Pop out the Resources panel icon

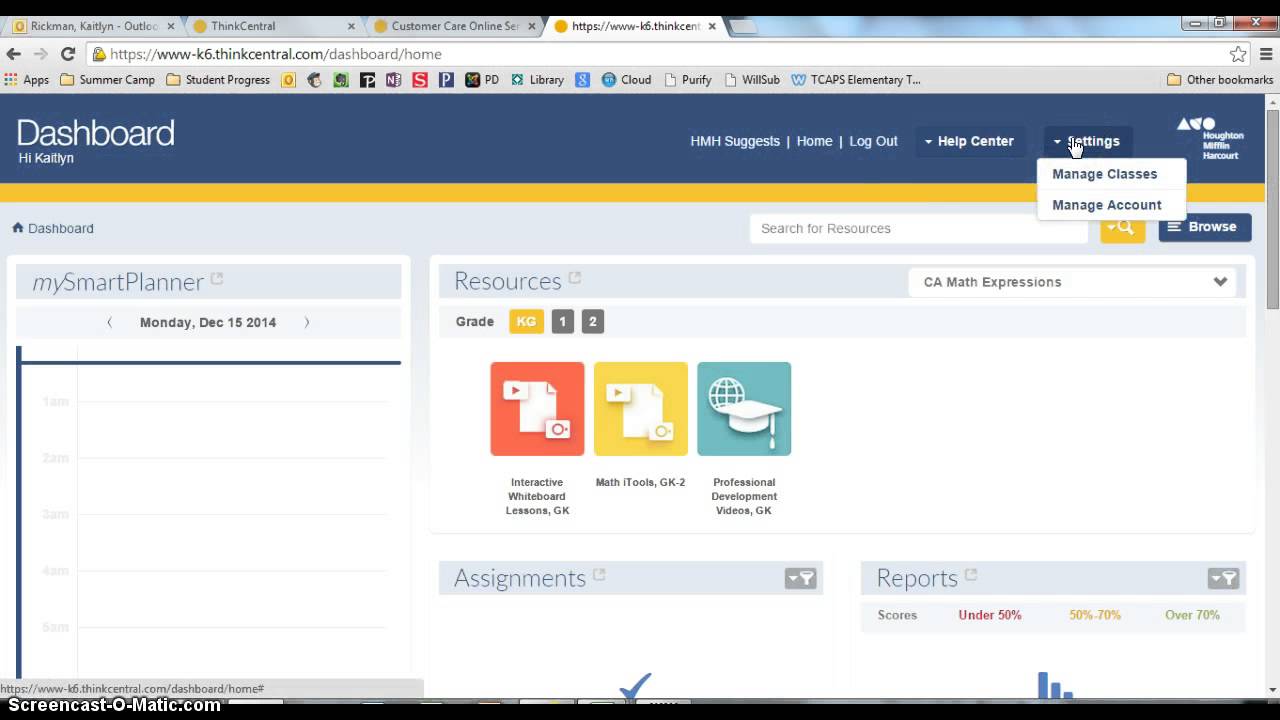[575, 278]
